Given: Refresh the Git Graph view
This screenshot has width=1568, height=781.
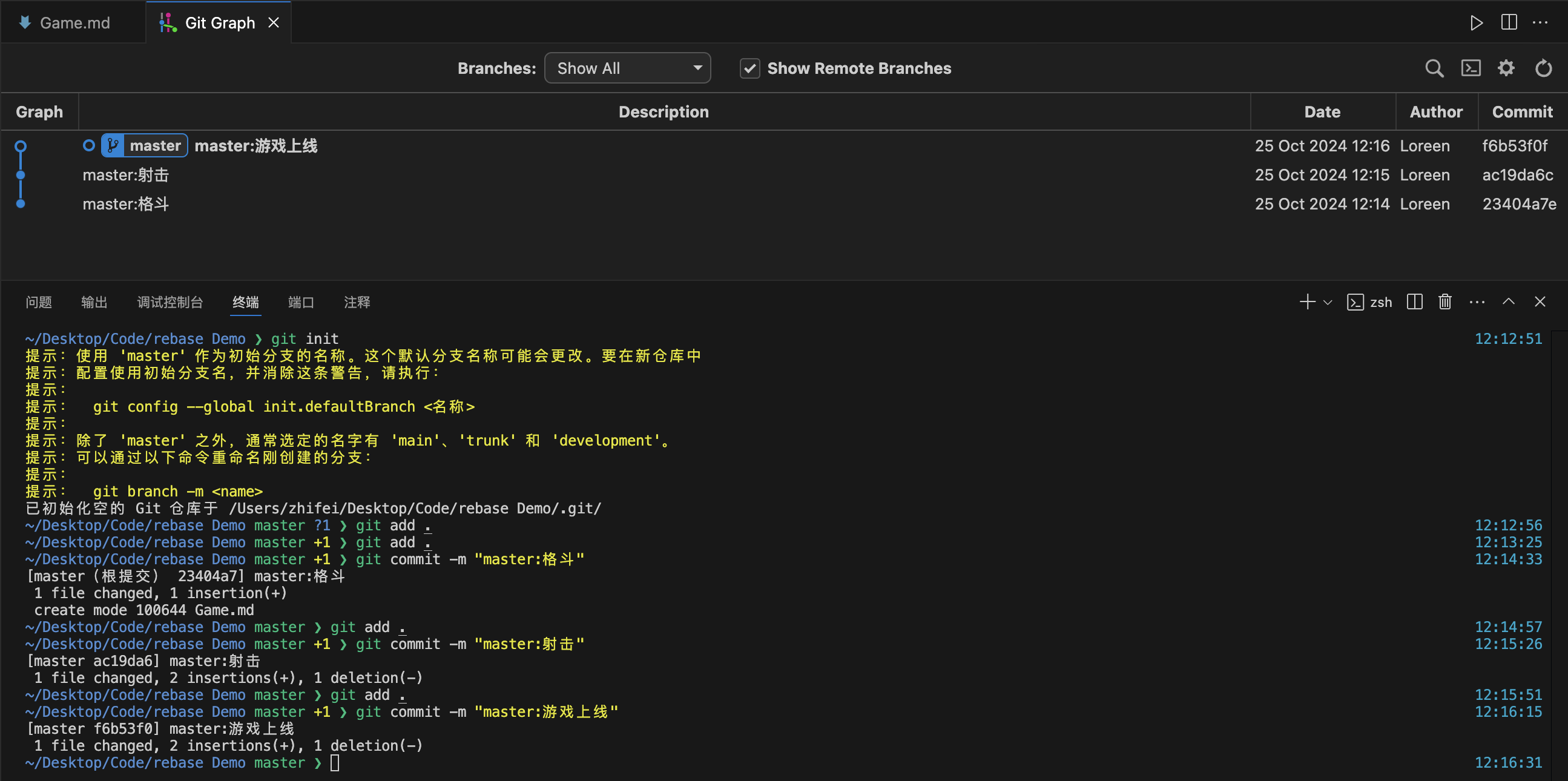Looking at the screenshot, I should tap(1543, 68).
